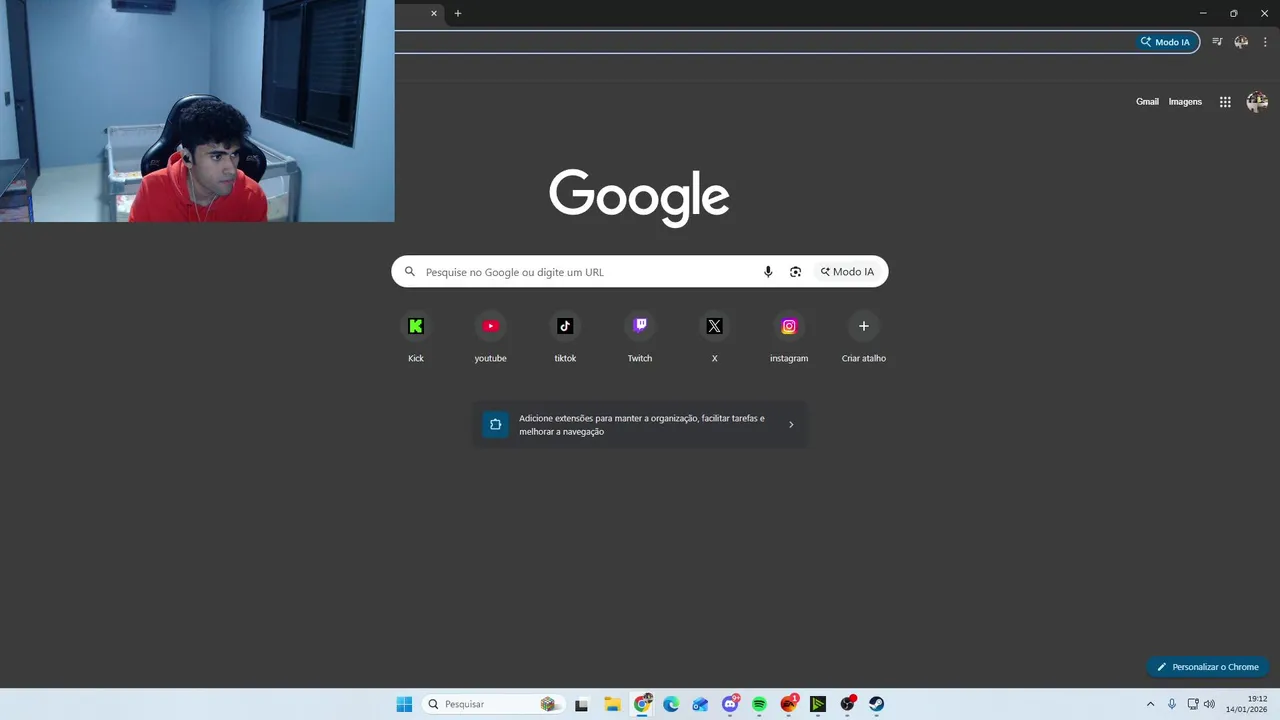
Task: Click the magnifier icon in search box
Action: pos(409,272)
